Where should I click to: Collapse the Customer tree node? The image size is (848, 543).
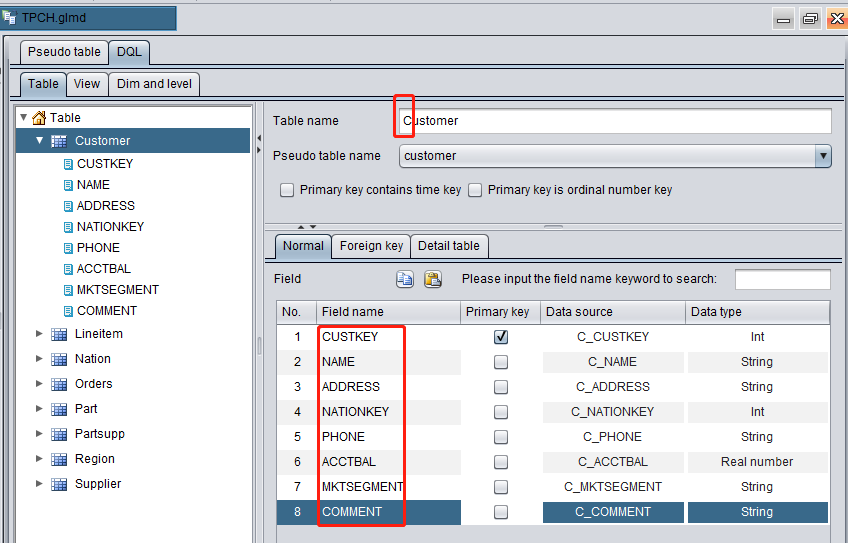click(x=39, y=141)
